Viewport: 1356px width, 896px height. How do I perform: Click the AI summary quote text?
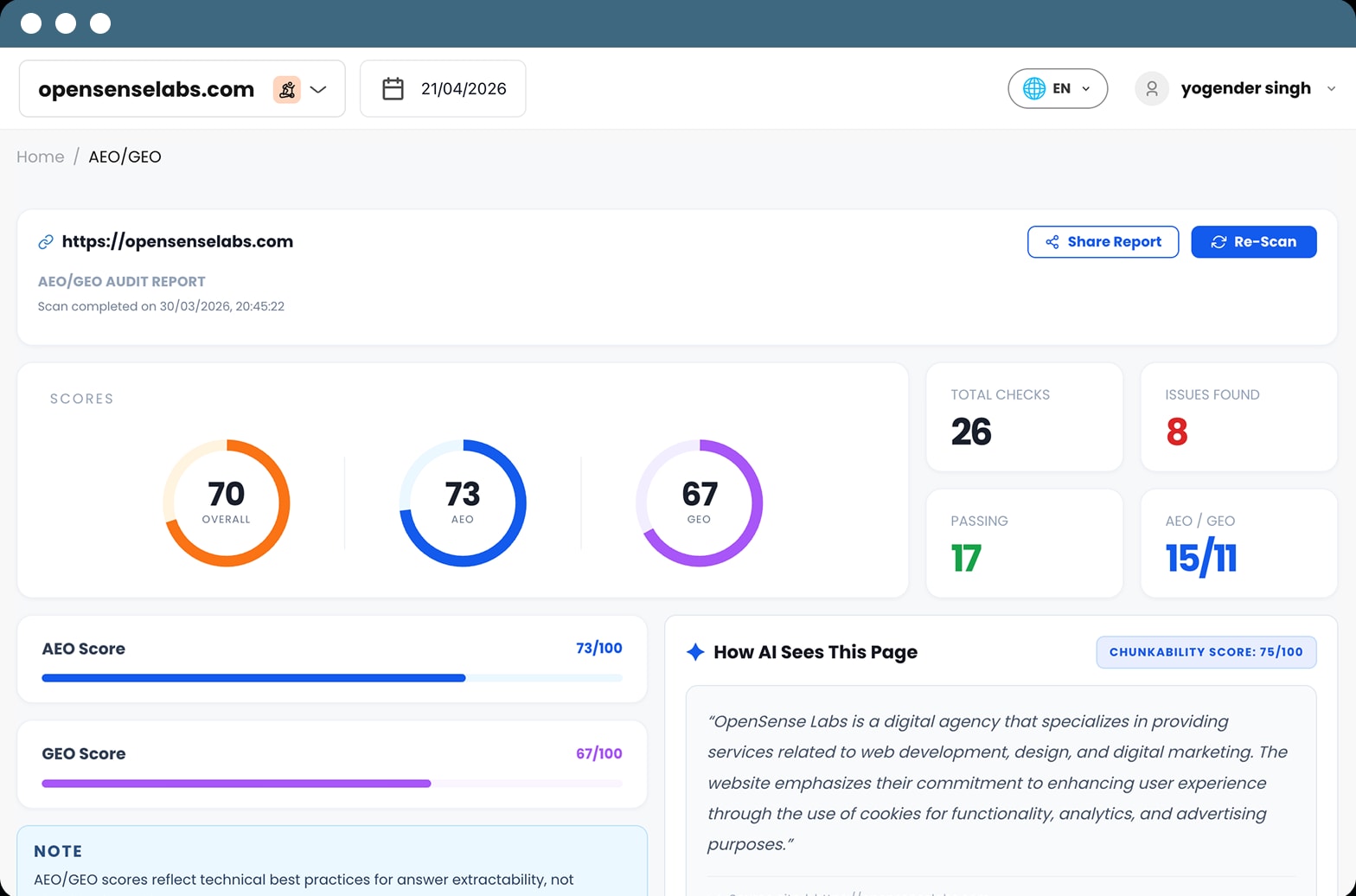click(x=998, y=783)
